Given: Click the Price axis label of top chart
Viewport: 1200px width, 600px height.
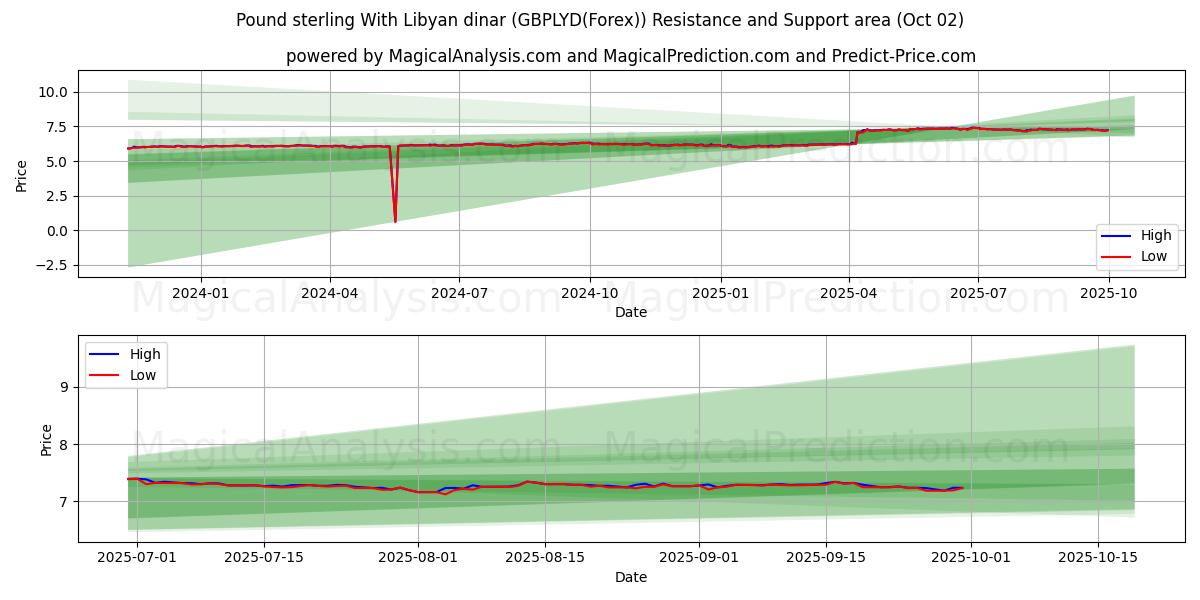Looking at the screenshot, I should click(22, 175).
